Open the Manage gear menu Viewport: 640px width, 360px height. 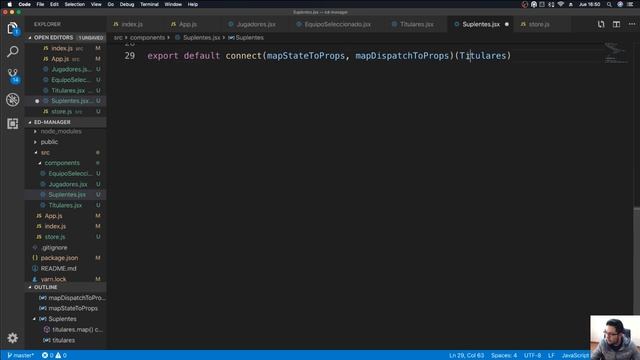[x=13, y=338]
